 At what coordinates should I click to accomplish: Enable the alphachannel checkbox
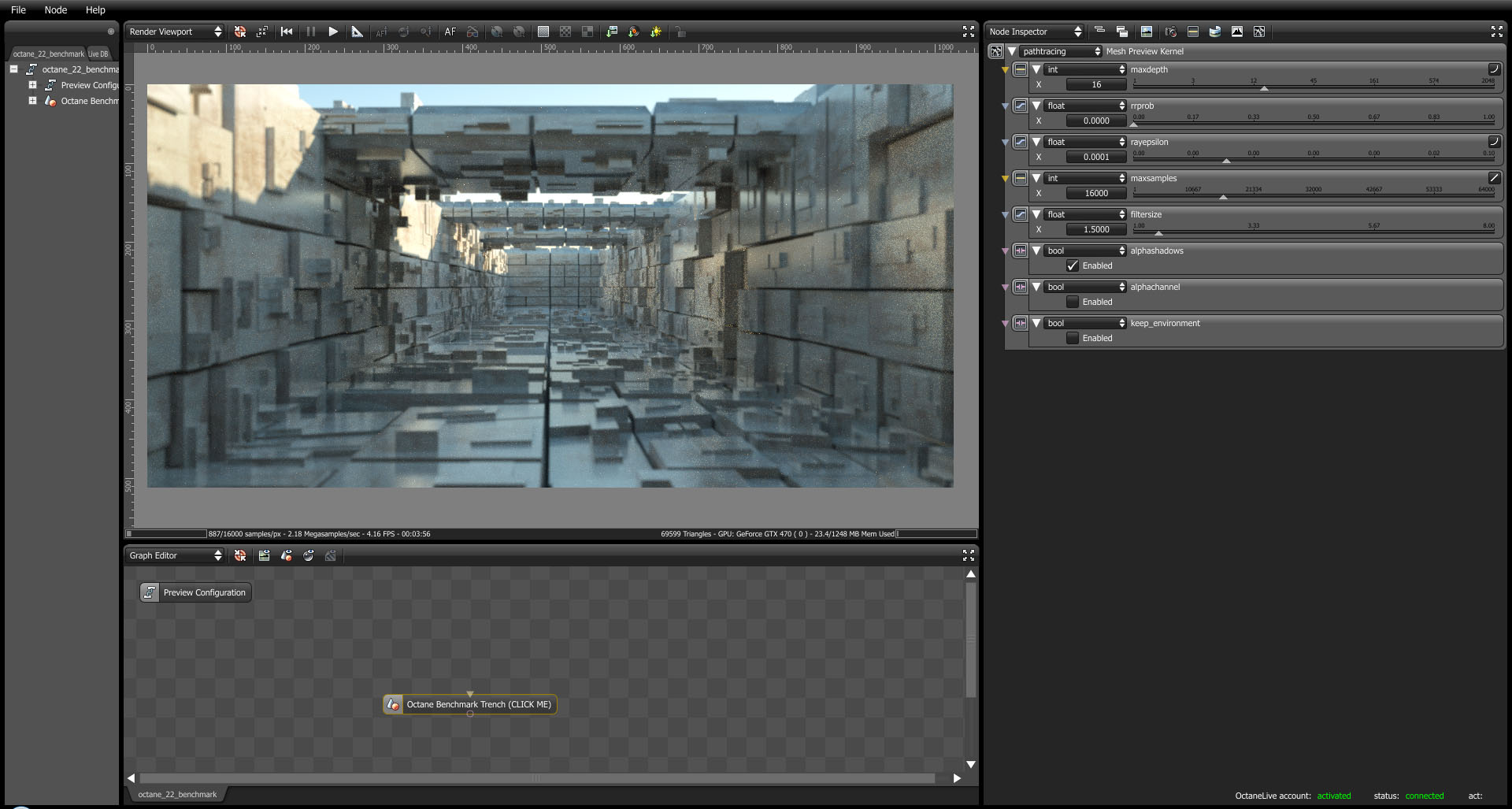click(1073, 302)
